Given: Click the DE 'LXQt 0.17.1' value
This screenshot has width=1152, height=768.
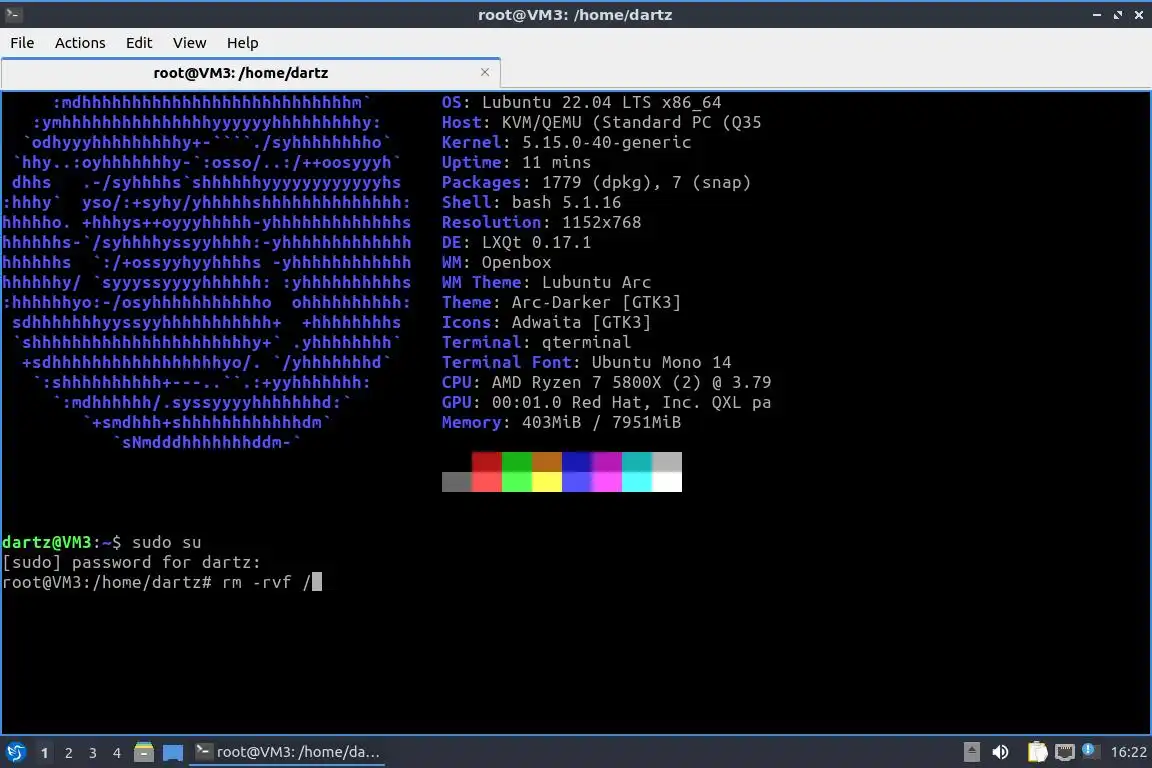Looking at the screenshot, I should [536, 243].
